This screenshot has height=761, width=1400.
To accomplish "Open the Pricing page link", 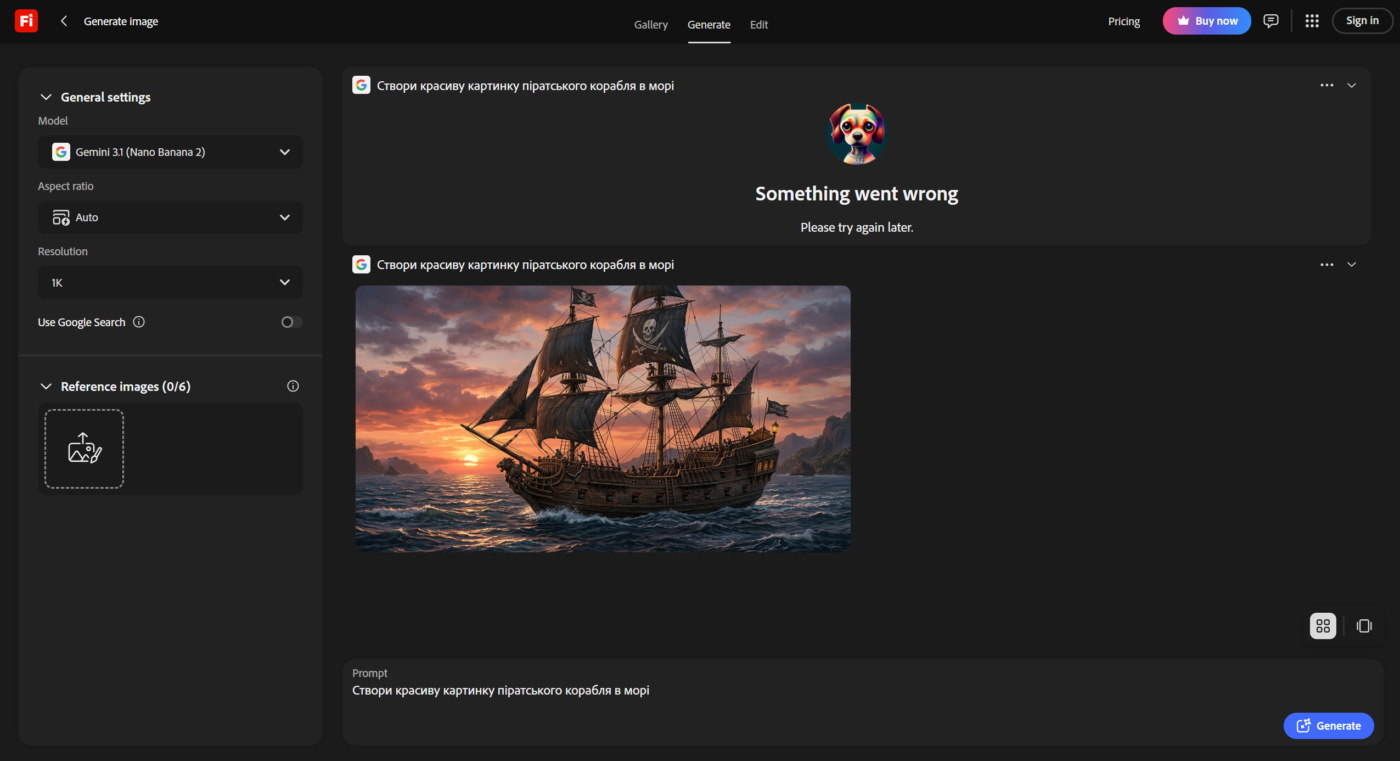I will [1124, 21].
